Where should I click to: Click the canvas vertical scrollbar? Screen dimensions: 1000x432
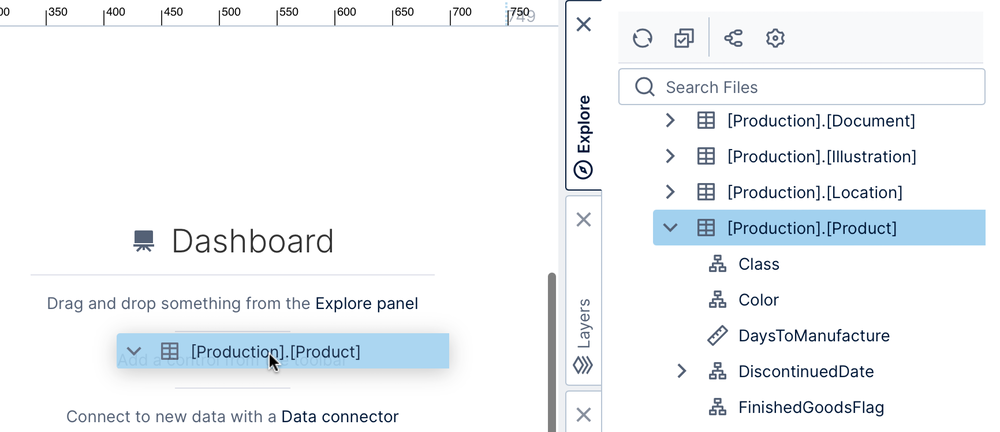coord(552,352)
